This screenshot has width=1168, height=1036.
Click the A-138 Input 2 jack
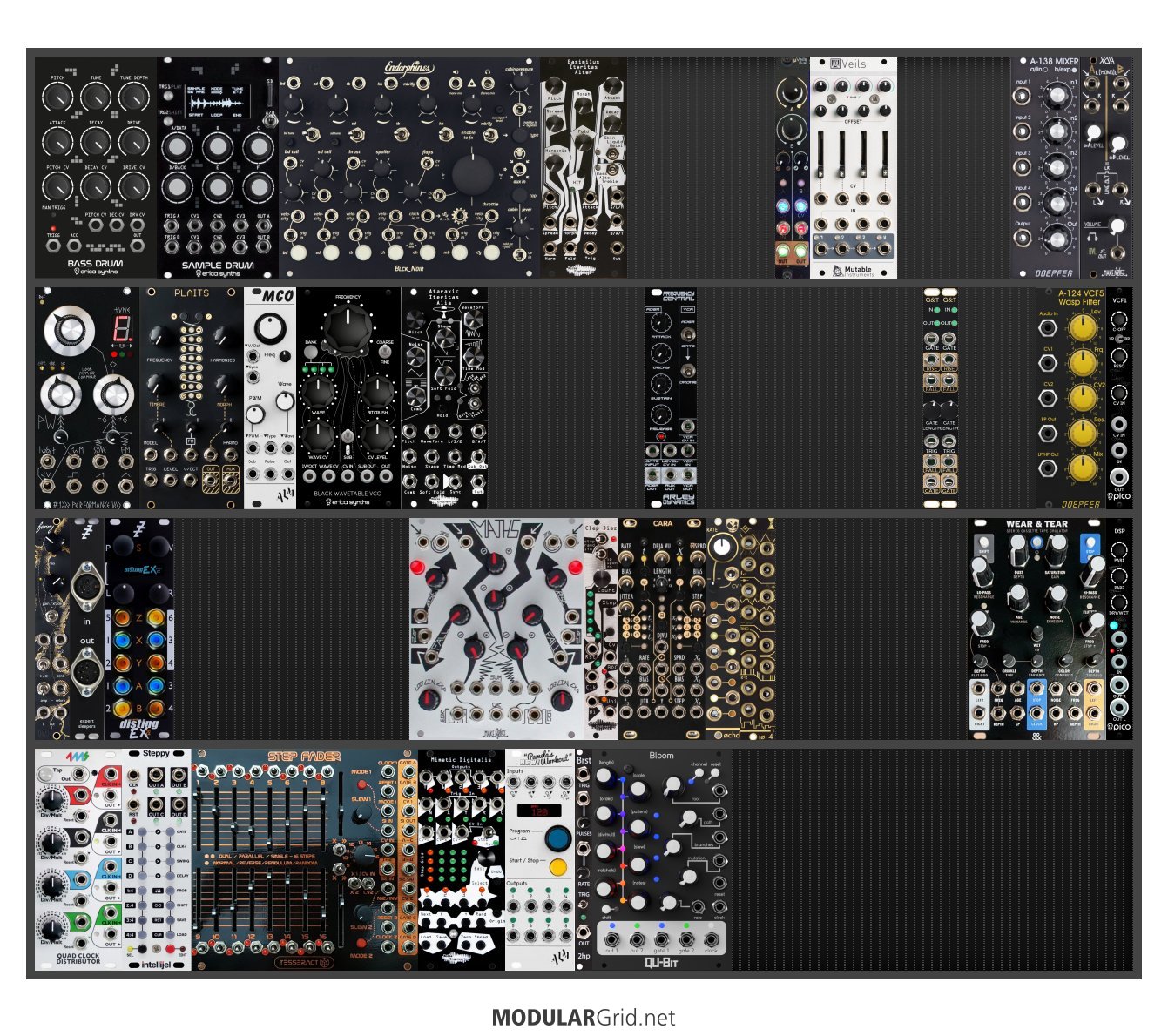(x=1023, y=131)
